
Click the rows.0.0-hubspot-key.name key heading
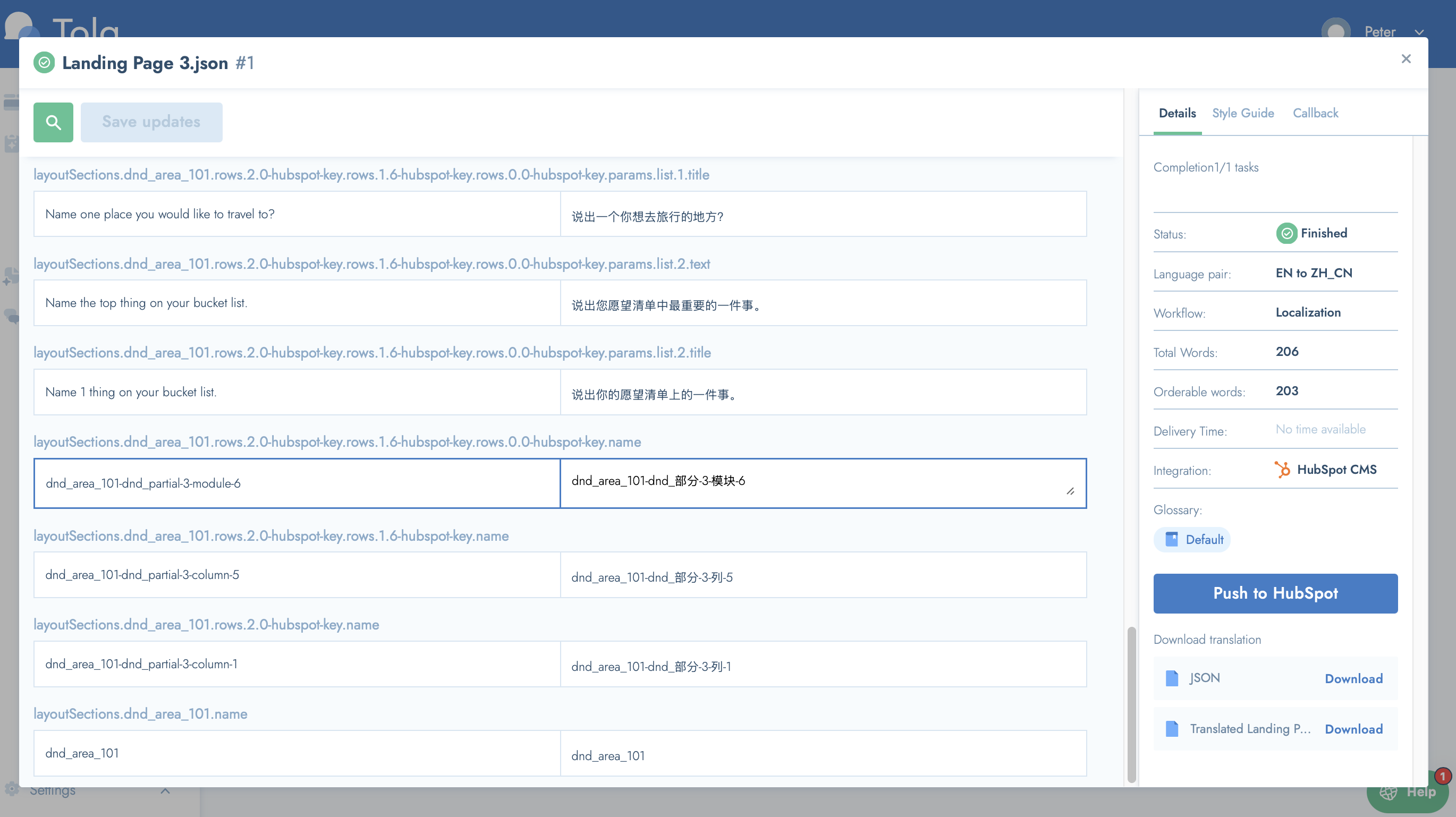(x=337, y=442)
